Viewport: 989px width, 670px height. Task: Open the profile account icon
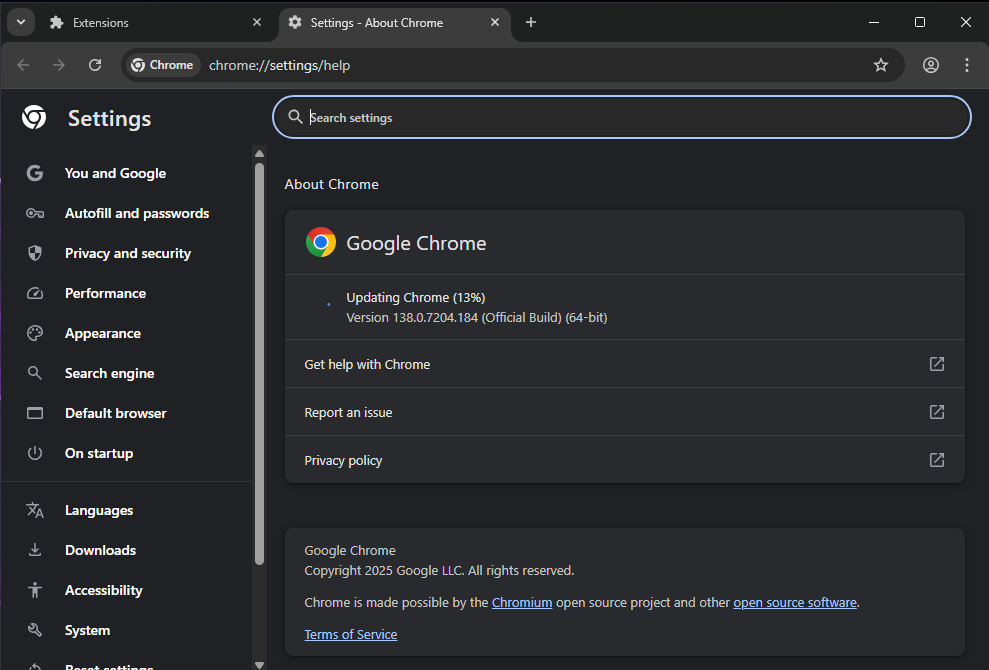coord(931,65)
